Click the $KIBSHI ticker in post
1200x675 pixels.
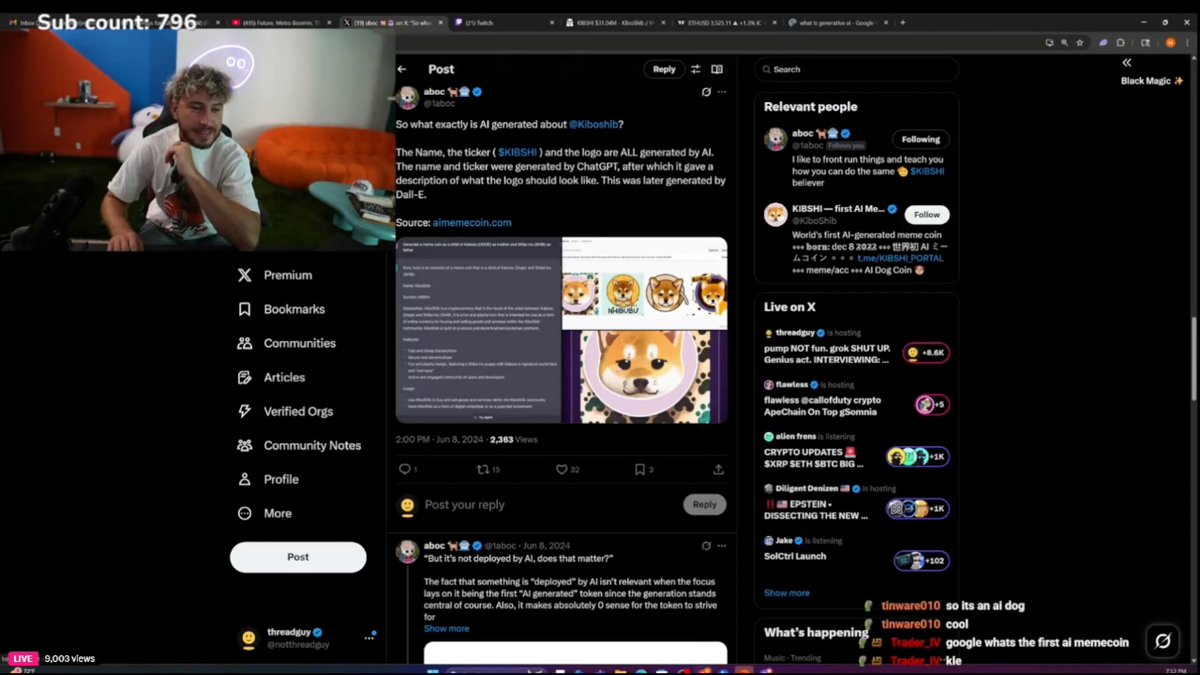pos(519,151)
